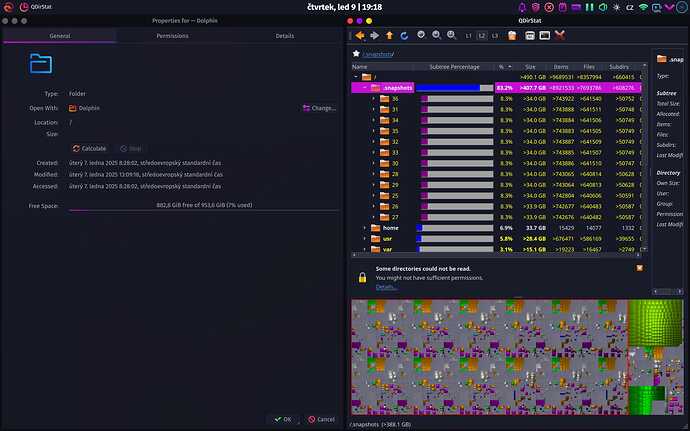Go forward in QDirStat navigation history
The image size is (690, 431).
tap(374, 36)
